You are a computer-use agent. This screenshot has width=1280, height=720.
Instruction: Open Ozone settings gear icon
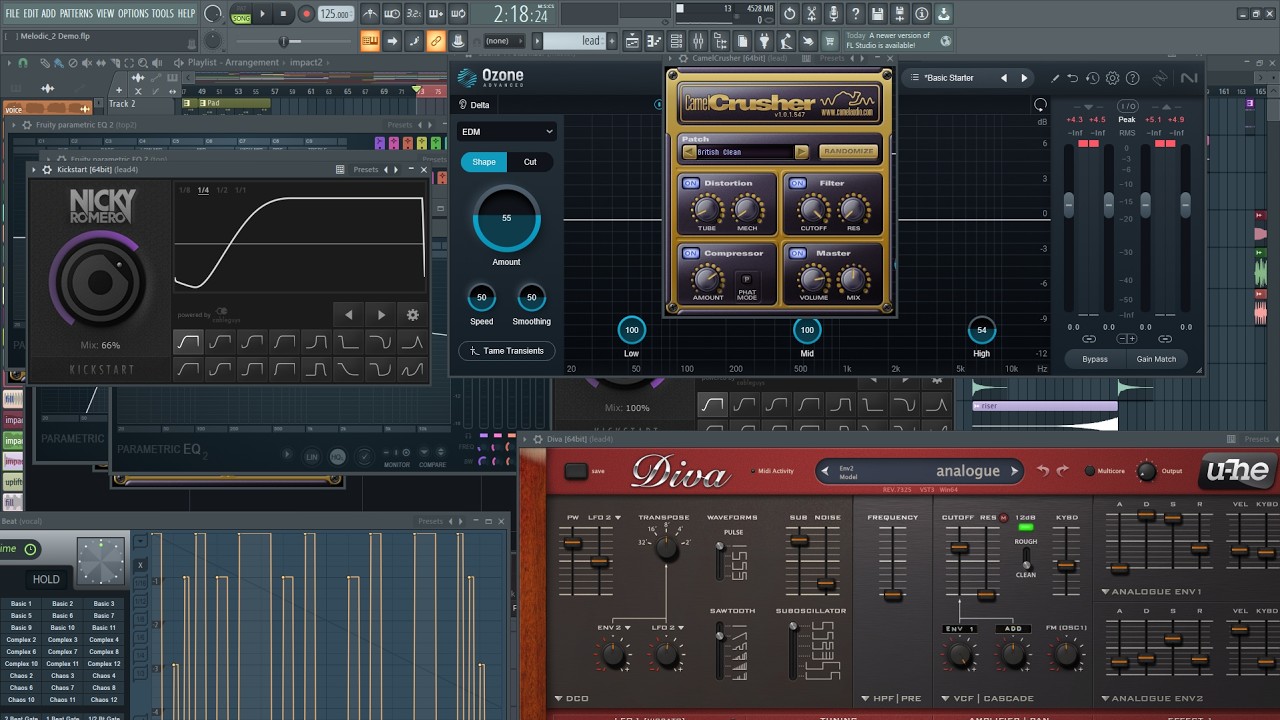[1112, 78]
